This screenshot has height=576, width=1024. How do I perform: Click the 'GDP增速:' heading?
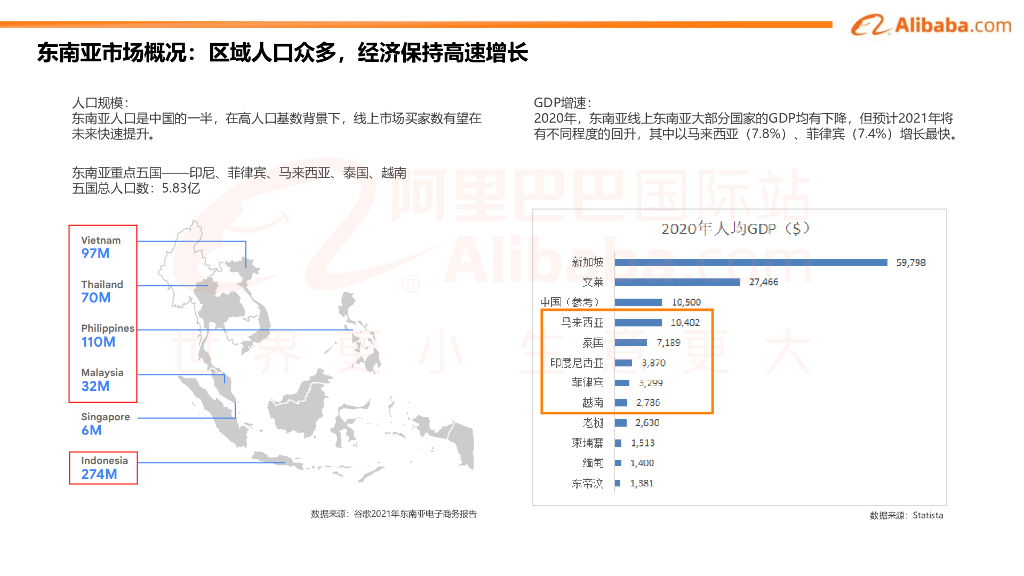pos(562,103)
